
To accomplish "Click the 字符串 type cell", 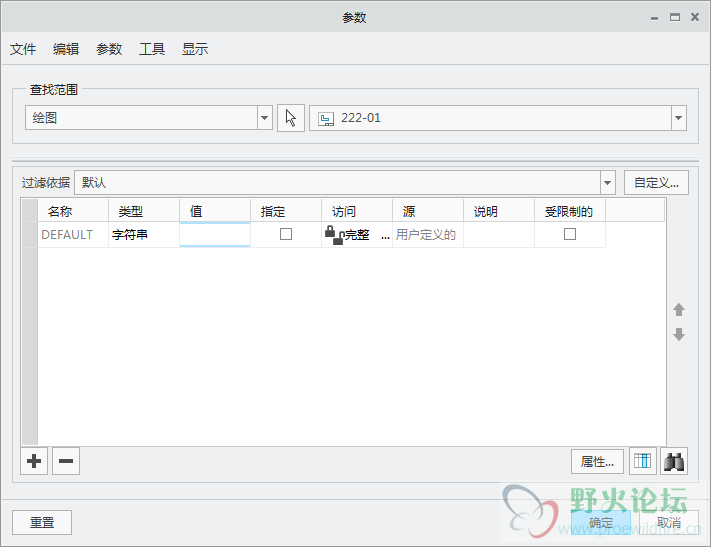I will [144, 234].
